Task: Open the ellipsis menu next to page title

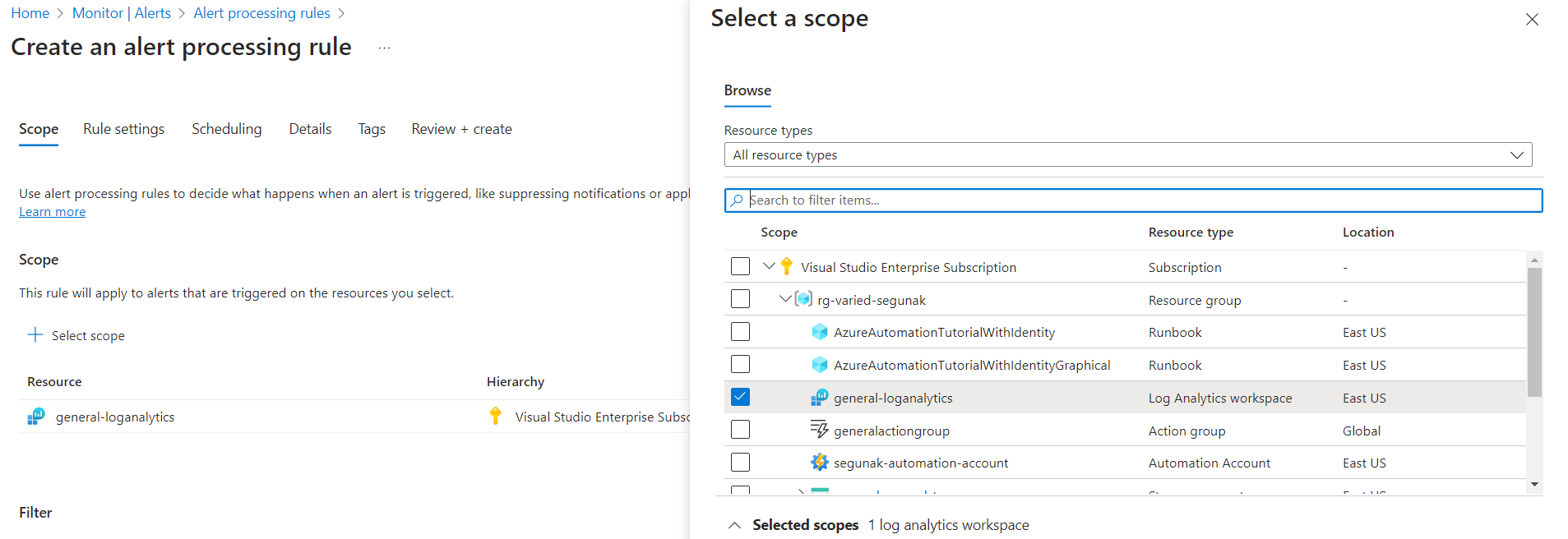Action: (x=384, y=48)
